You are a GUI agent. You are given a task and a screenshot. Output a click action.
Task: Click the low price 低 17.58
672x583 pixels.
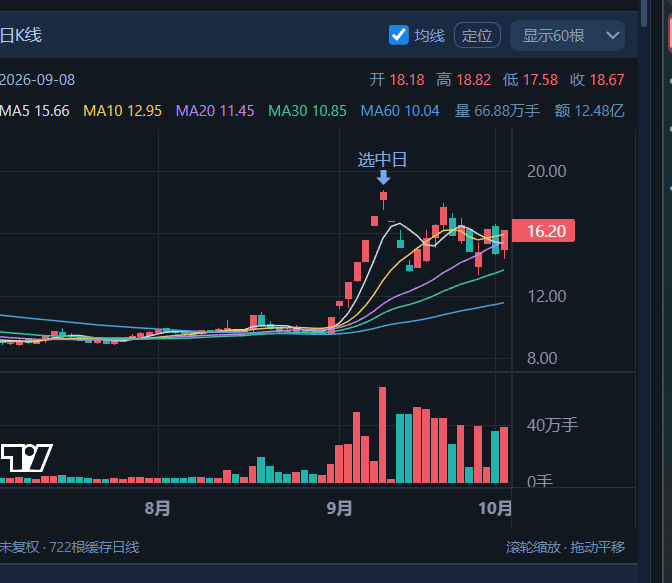[531, 80]
